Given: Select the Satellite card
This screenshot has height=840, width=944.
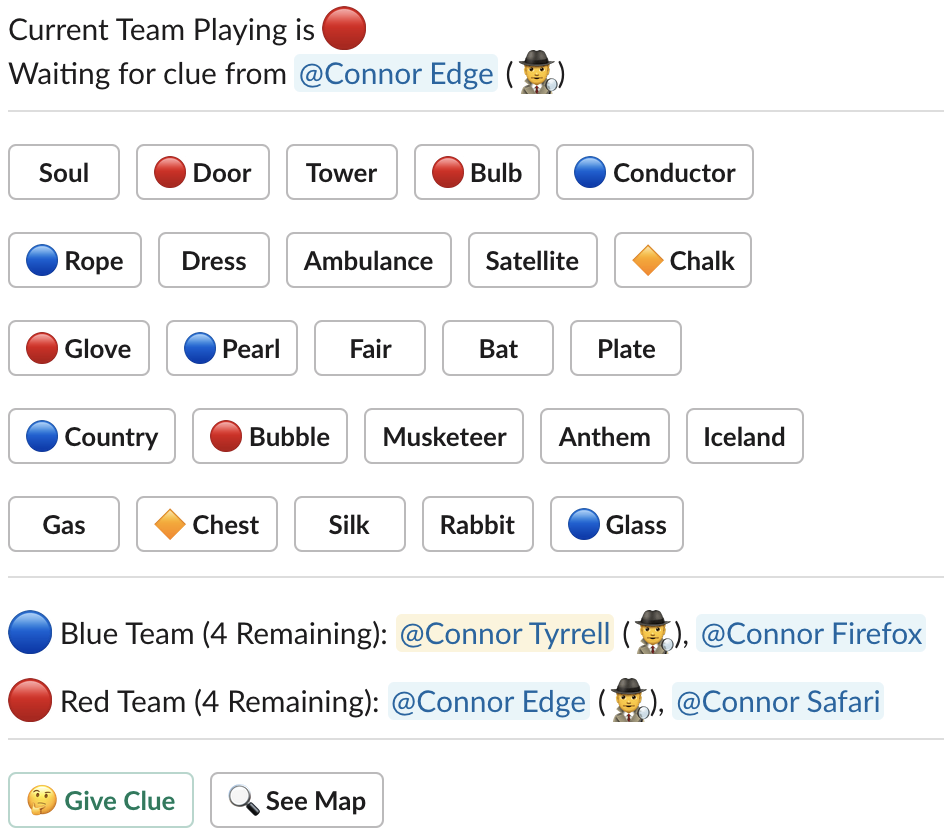Looking at the screenshot, I should [532, 260].
